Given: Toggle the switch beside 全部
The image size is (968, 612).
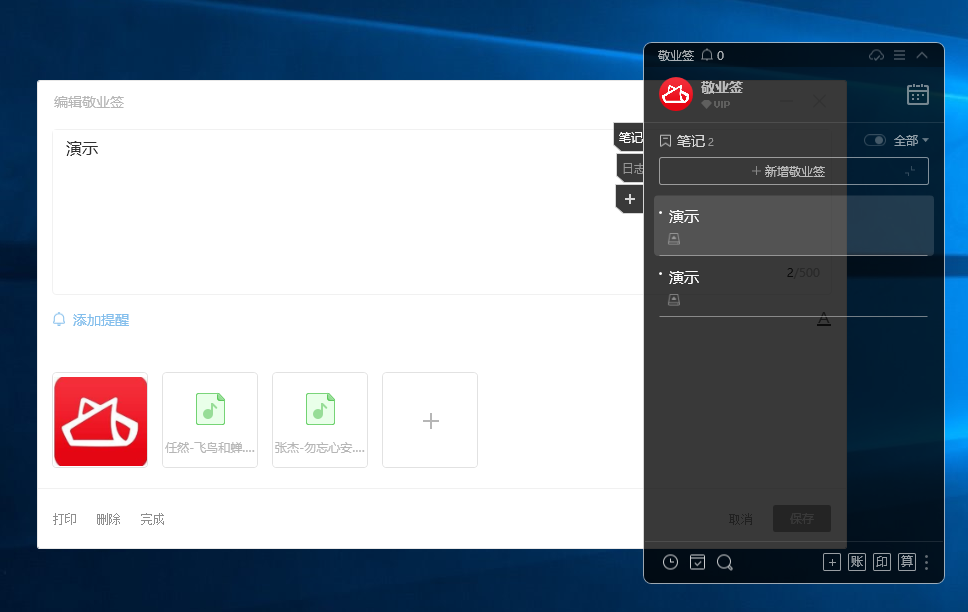Looking at the screenshot, I should [x=875, y=140].
